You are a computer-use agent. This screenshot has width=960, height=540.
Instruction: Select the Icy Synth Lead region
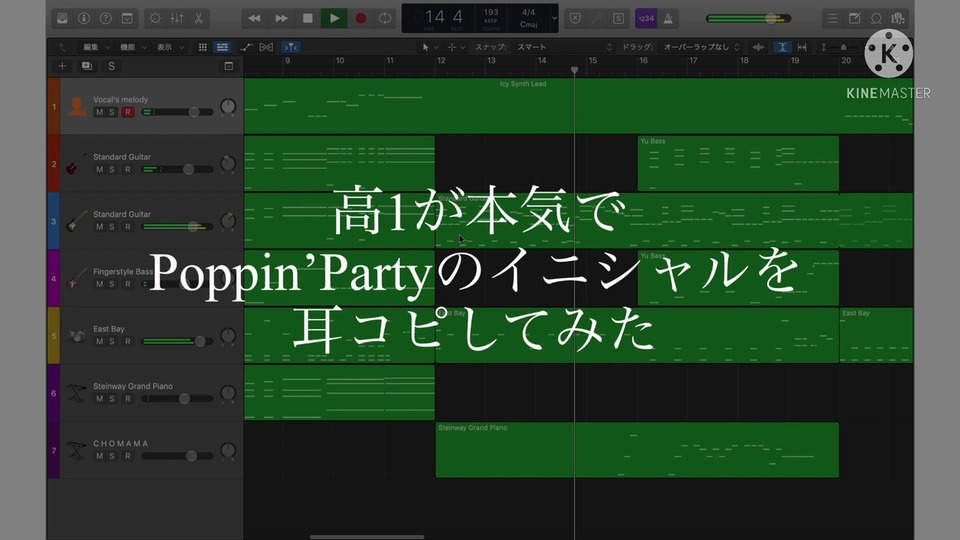click(578, 106)
